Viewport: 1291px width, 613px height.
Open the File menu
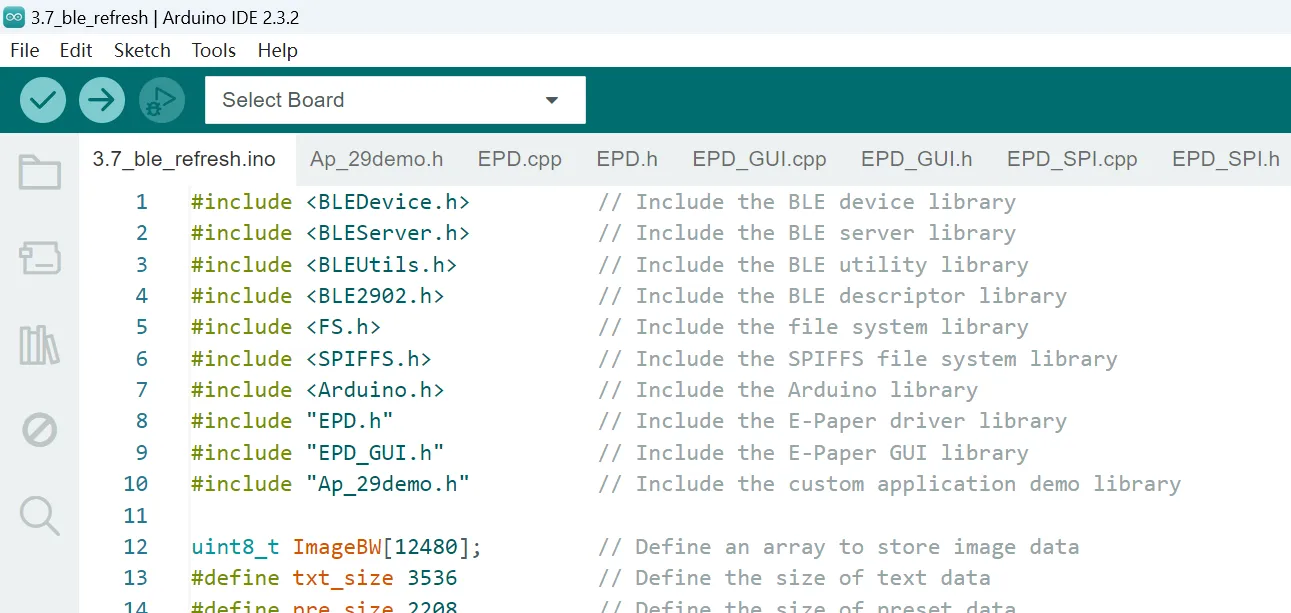pyautogui.click(x=24, y=50)
